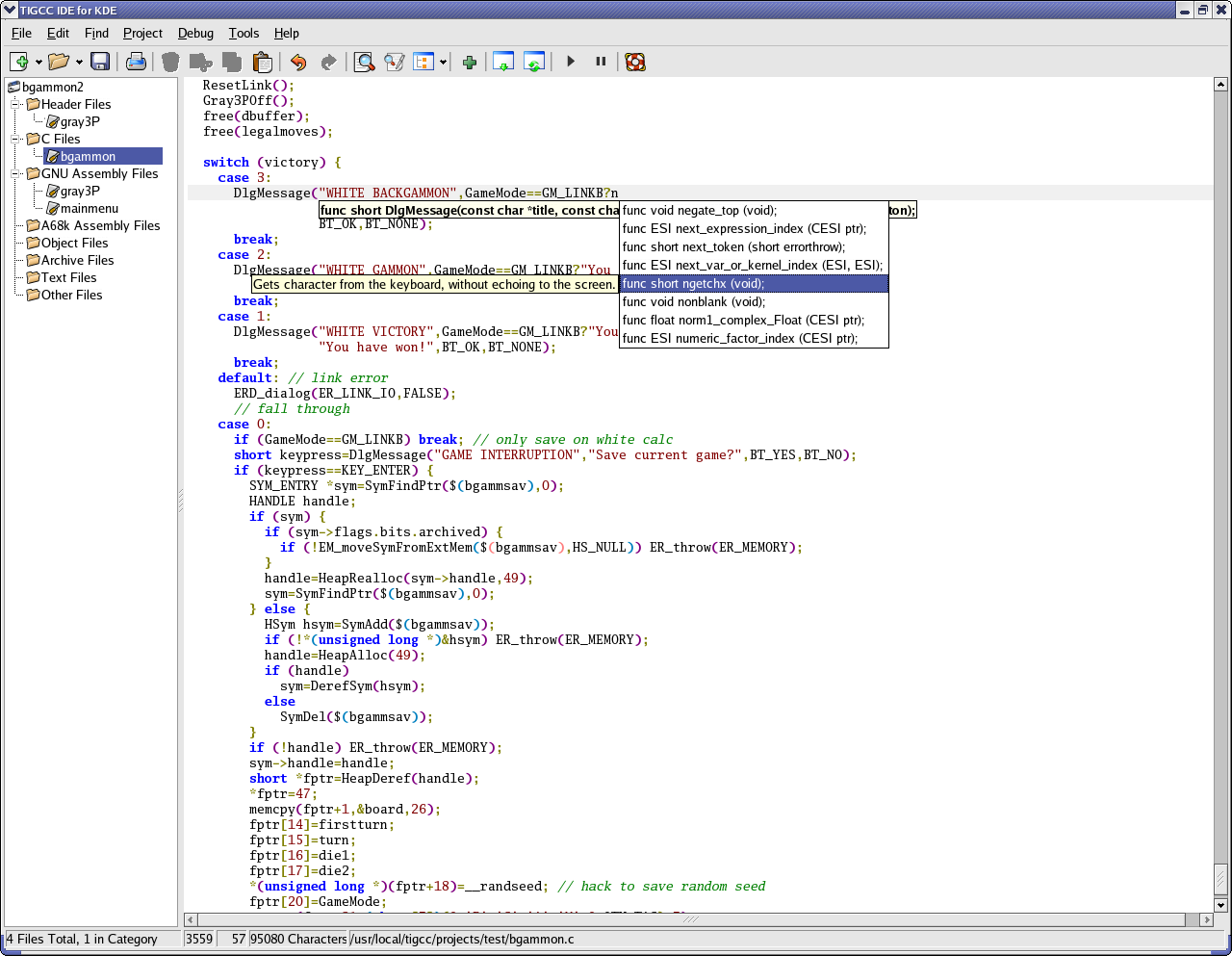Image resolution: width=1232 pixels, height=956 pixels.
Task: Open the Debug menu
Action: point(195,33)
